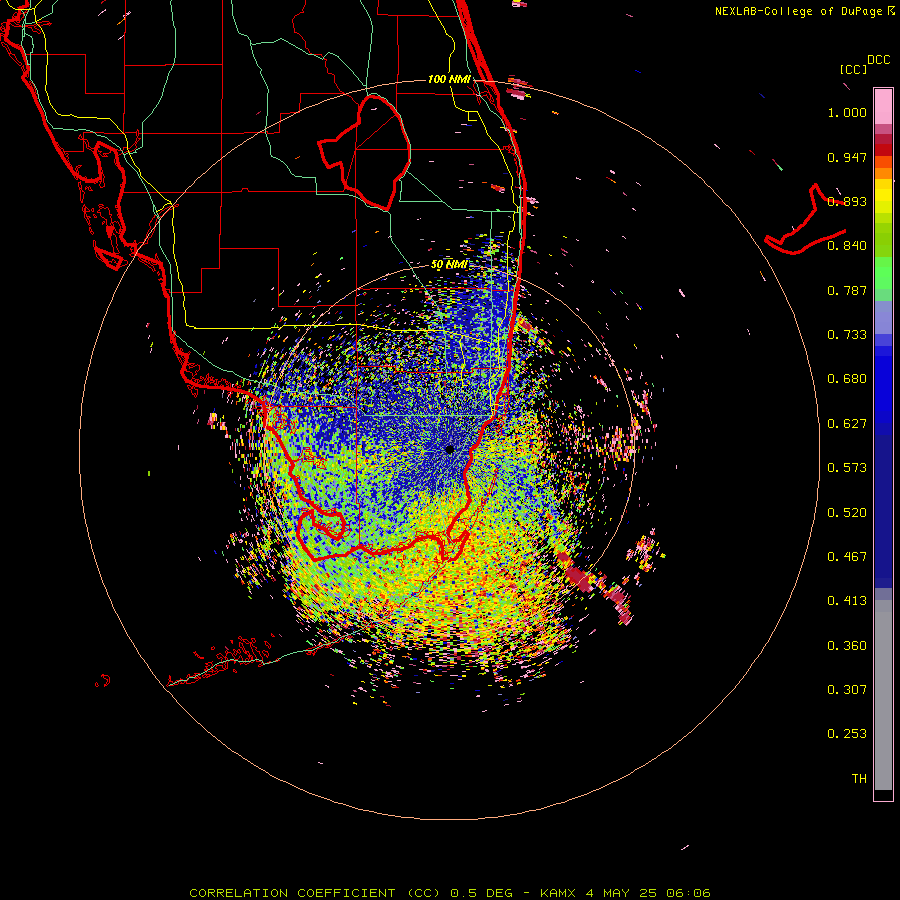Click the 0.360 scale value
The height and width of the screenshot is (900, 900).
847,646
